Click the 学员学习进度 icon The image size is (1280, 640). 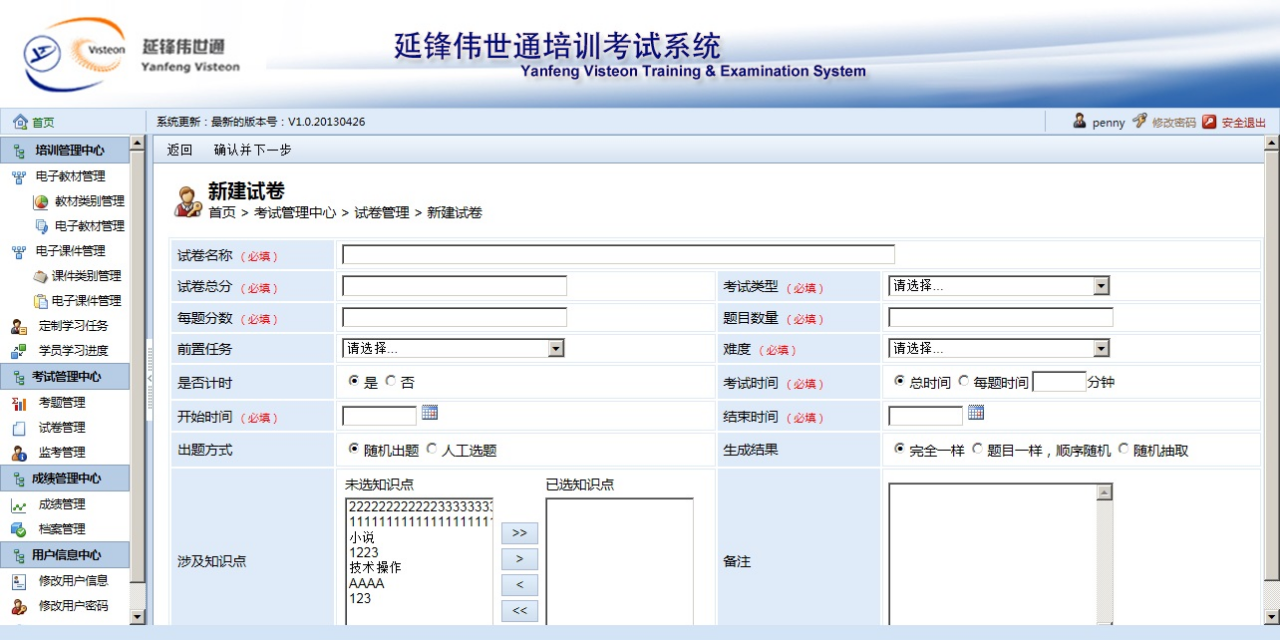19,351
